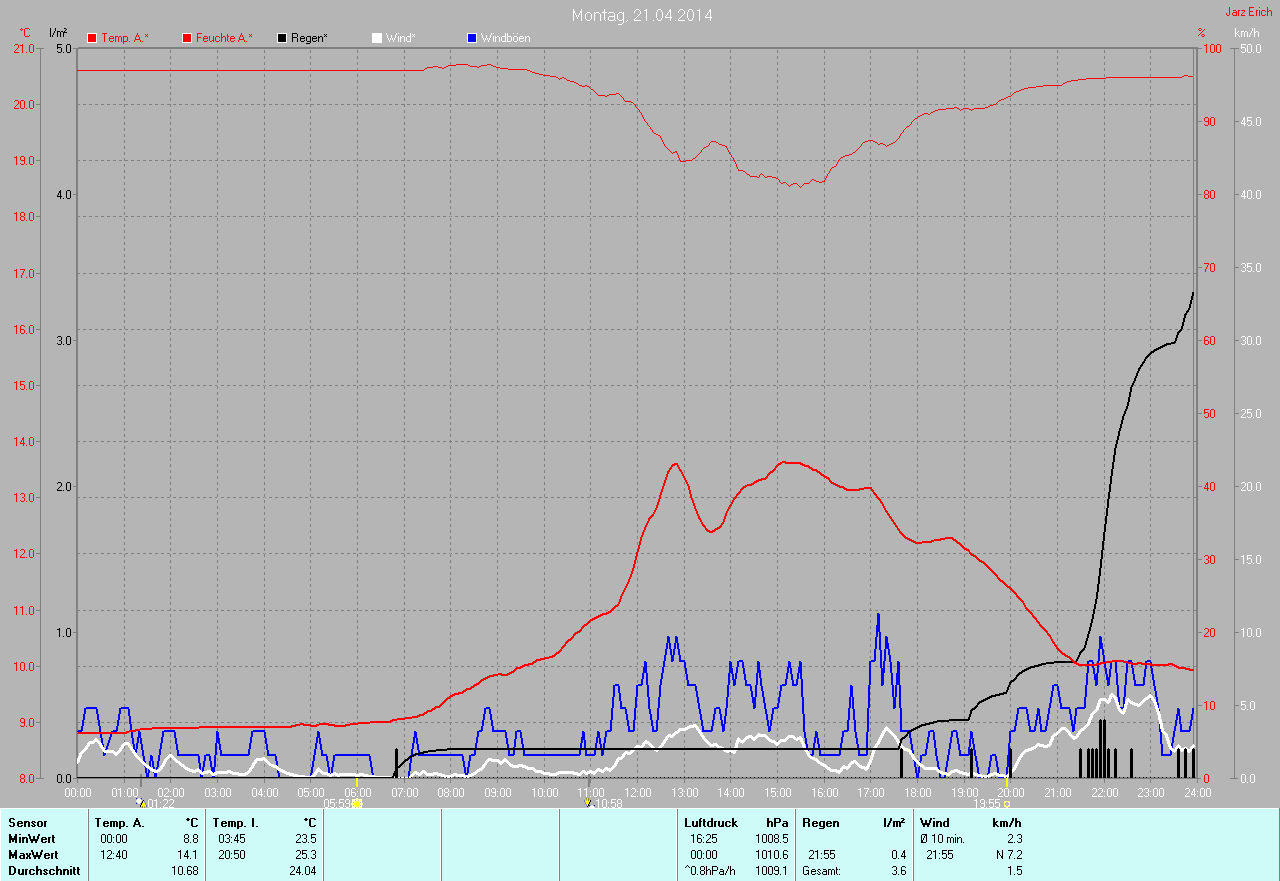1280x881 pixels.
Task: Click the white Wind legend swatch
Action: tap(376, 38)
